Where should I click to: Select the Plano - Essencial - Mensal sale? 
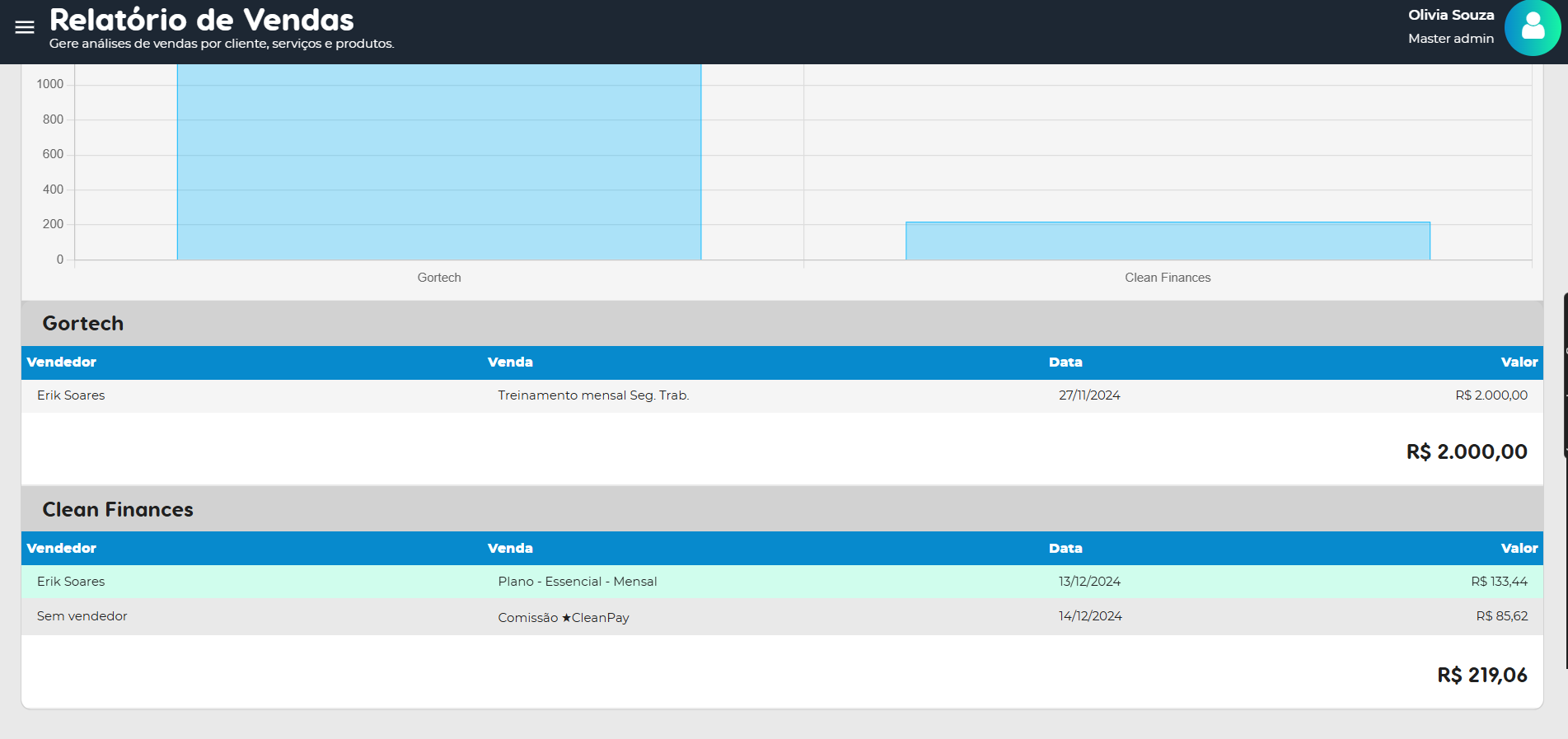pyautogui.click(x=577, y=582)
